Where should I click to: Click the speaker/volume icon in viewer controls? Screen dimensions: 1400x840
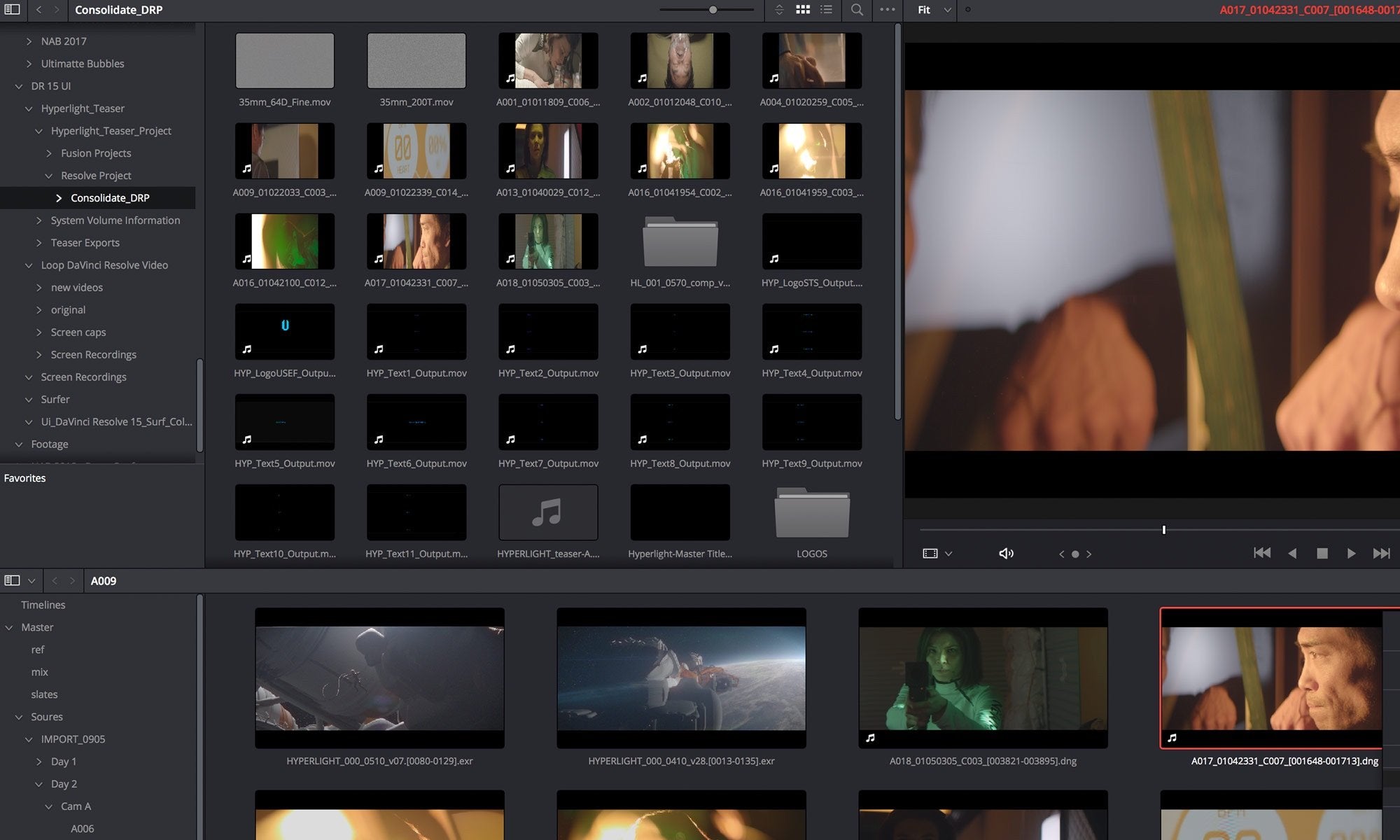pyautogui.click(x=1006, y=553)
